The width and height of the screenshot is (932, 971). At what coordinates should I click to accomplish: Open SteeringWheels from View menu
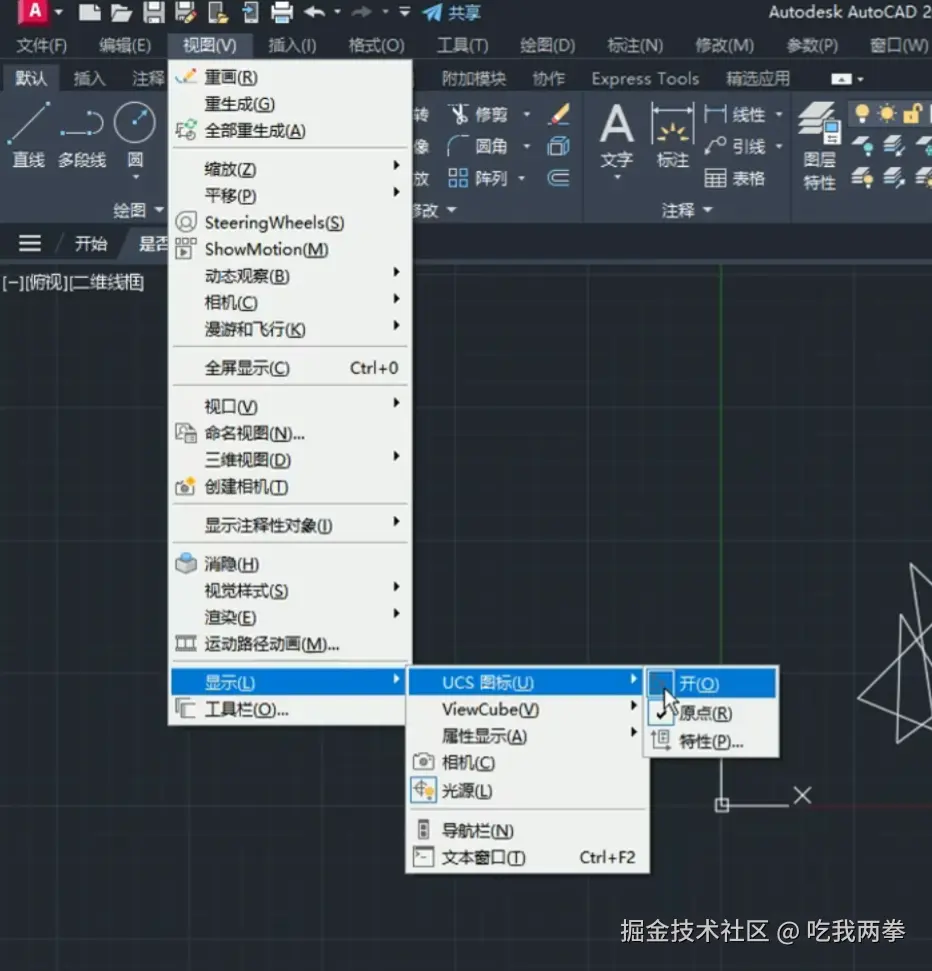[x=289, y=222]
